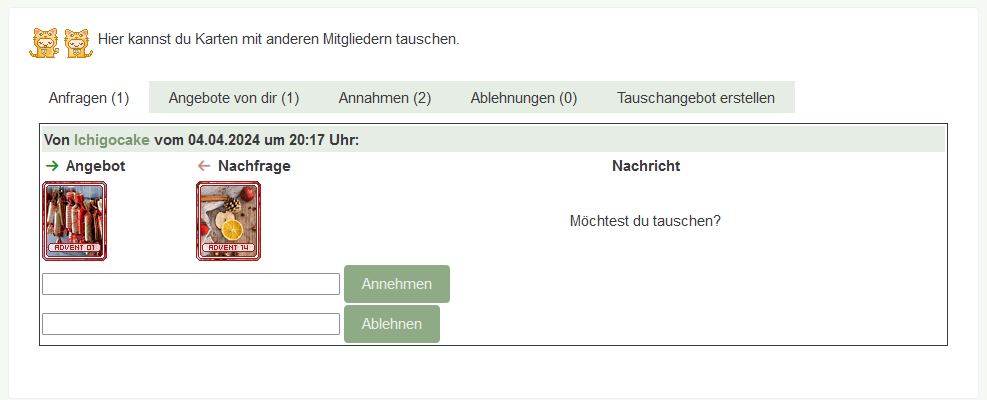
Task: Switch to the Anfragen (1) tab
Action: [89, 98]
